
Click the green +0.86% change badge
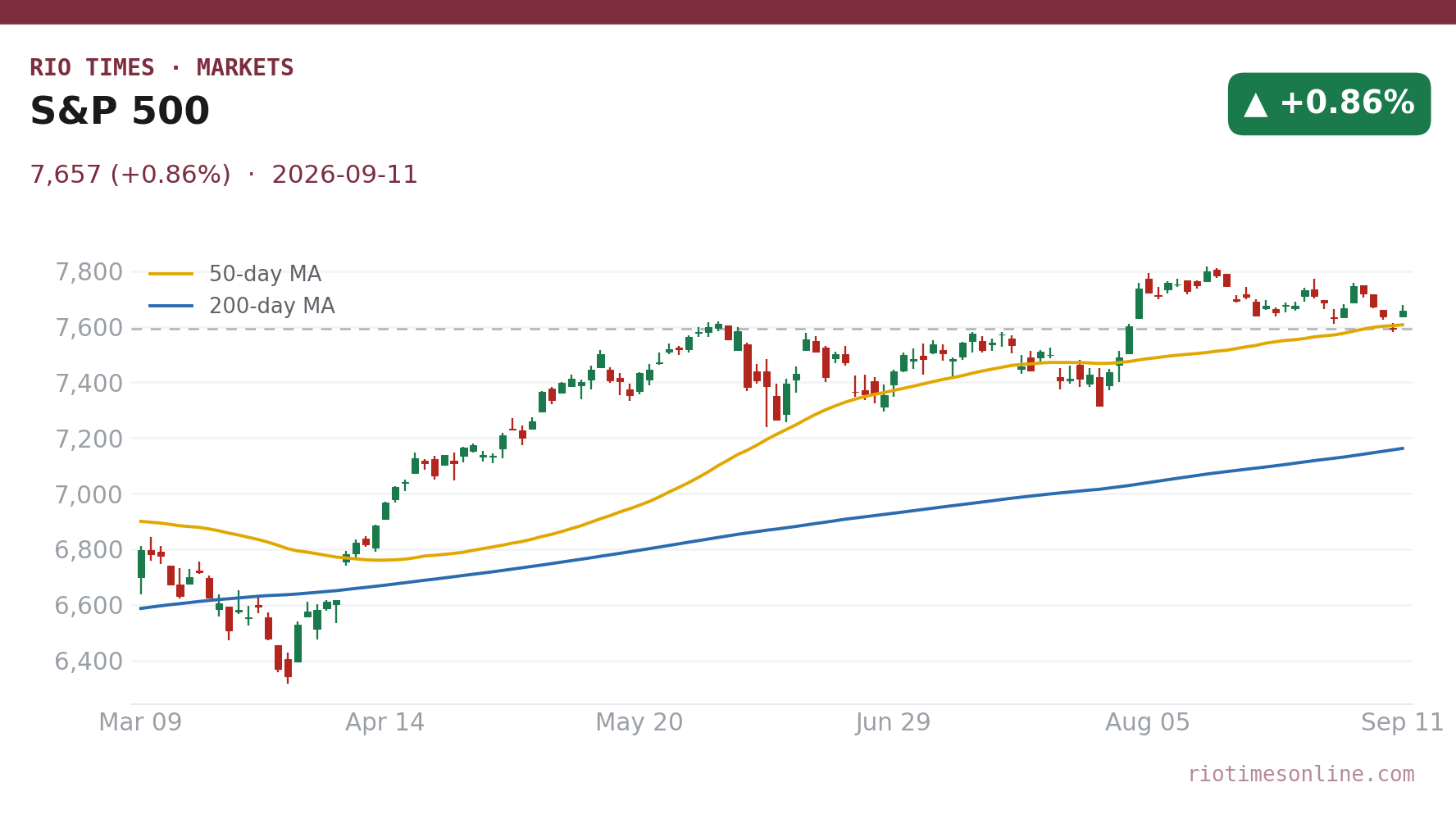tap(1329, 104)
